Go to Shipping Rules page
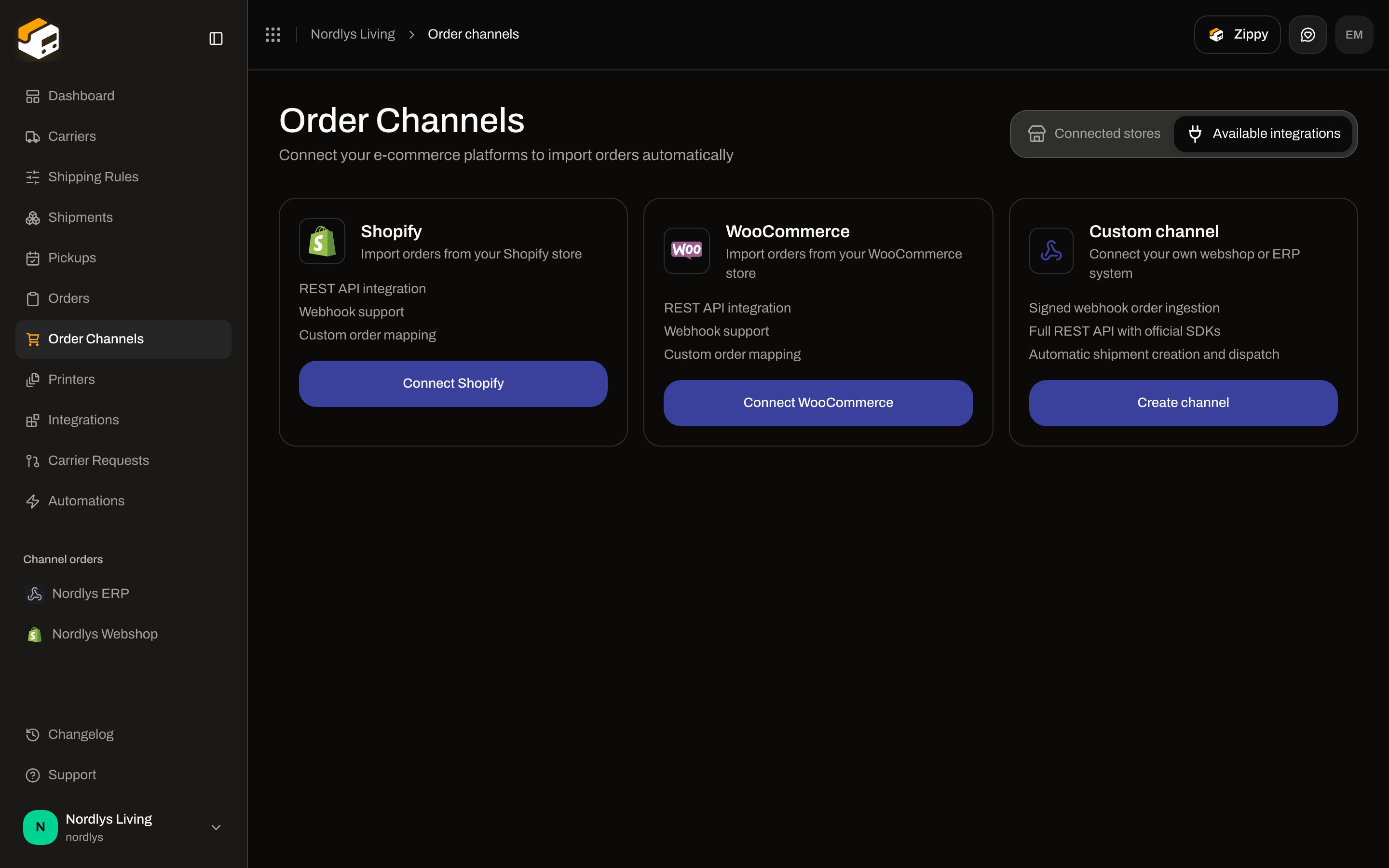Screen dimensions: 1389x868 point(123,177)
